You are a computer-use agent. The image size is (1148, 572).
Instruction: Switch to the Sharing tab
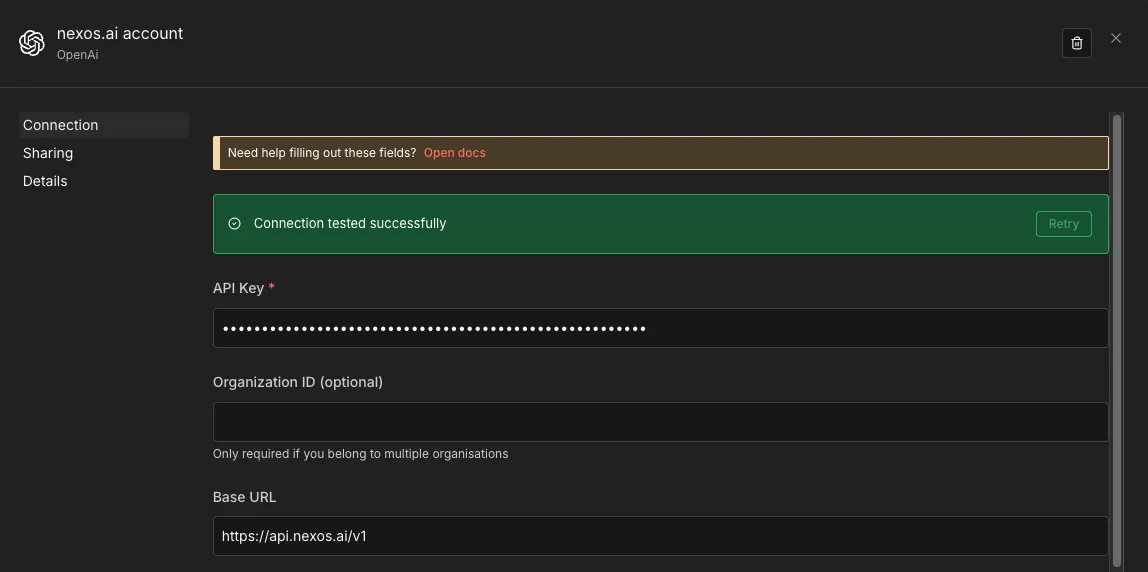click(x=48, y=153)
